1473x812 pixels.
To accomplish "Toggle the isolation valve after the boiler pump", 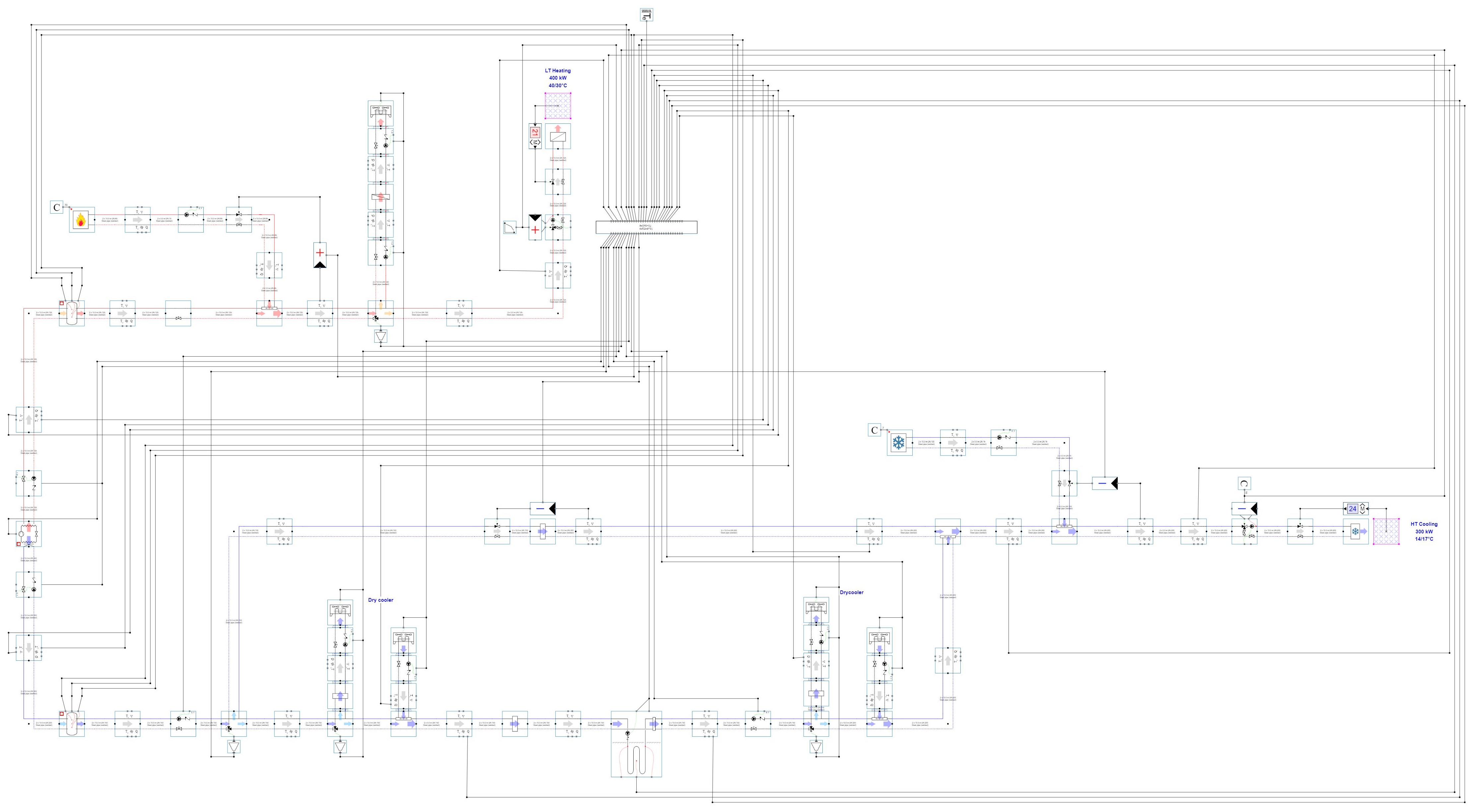I will 239,215.
